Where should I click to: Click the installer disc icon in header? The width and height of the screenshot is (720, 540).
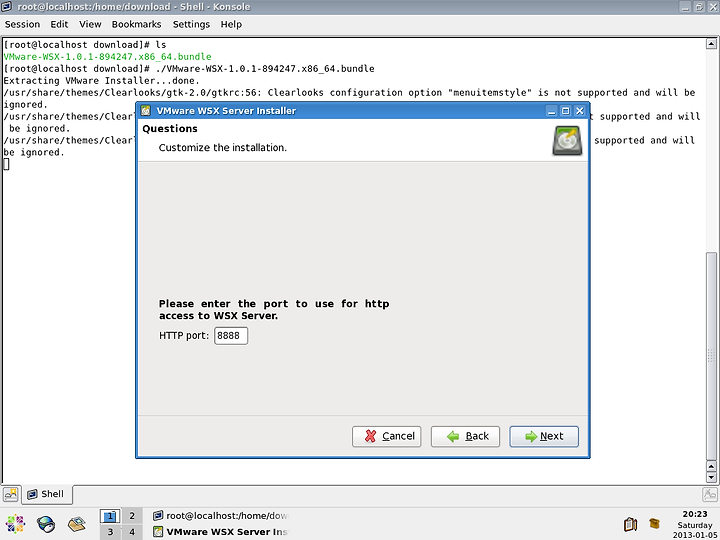pos(567,141)
